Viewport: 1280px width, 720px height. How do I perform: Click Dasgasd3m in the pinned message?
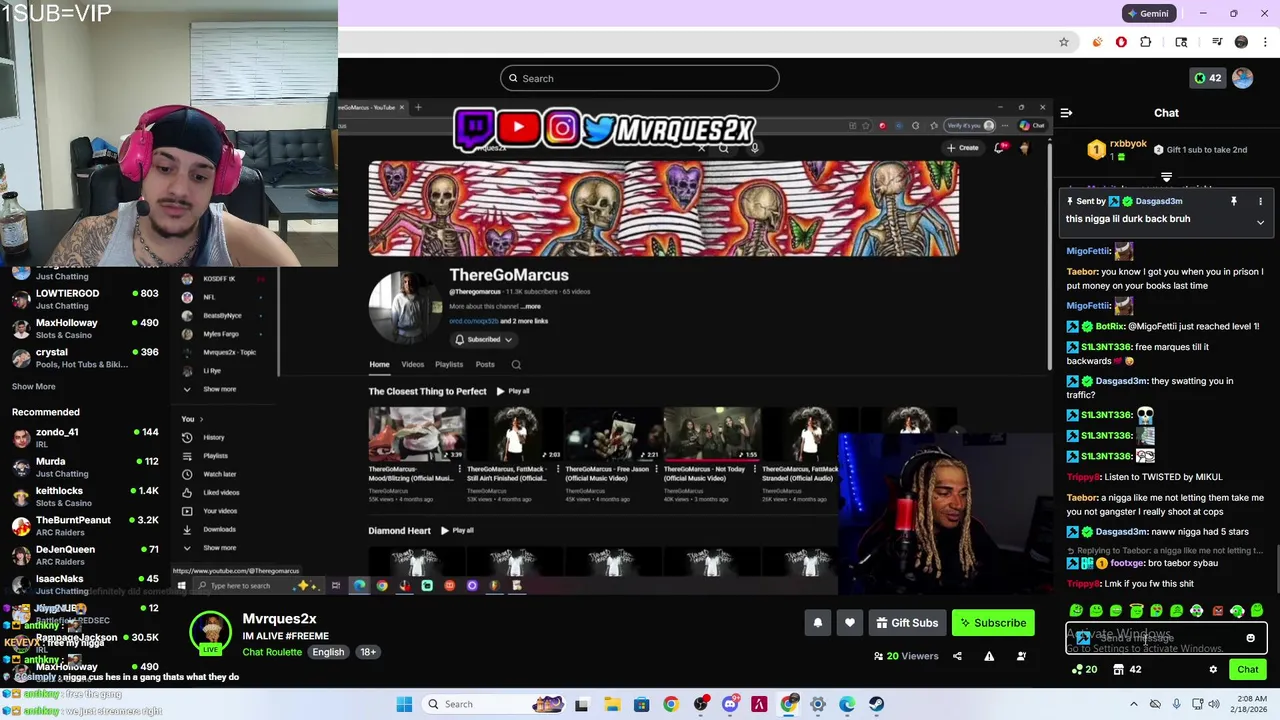(1159, 201)
